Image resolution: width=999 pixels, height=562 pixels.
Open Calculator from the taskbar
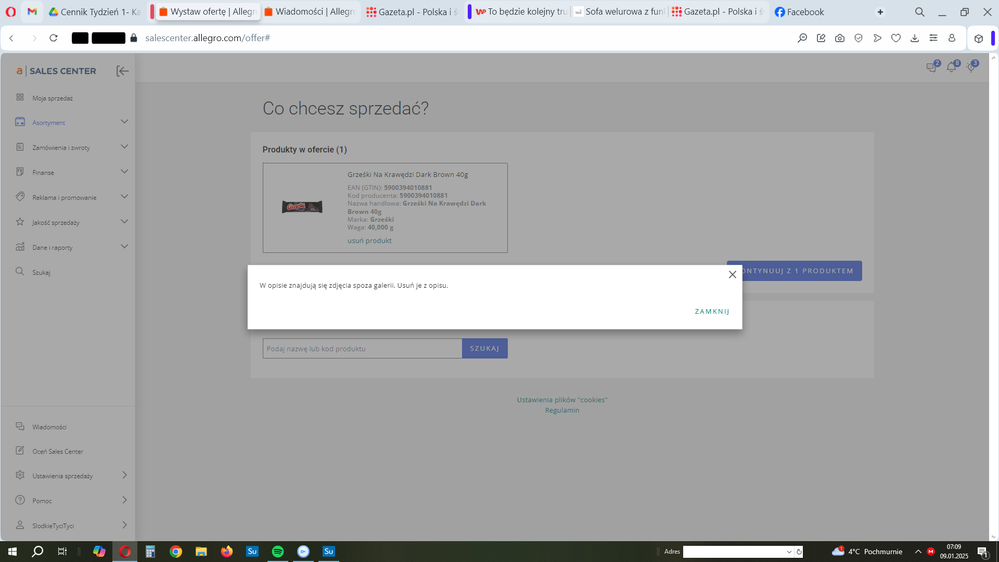point(150,552)
